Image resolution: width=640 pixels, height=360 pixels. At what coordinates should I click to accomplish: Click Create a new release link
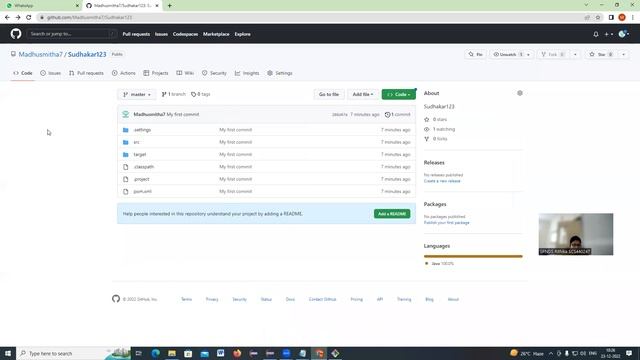point(442,181)
